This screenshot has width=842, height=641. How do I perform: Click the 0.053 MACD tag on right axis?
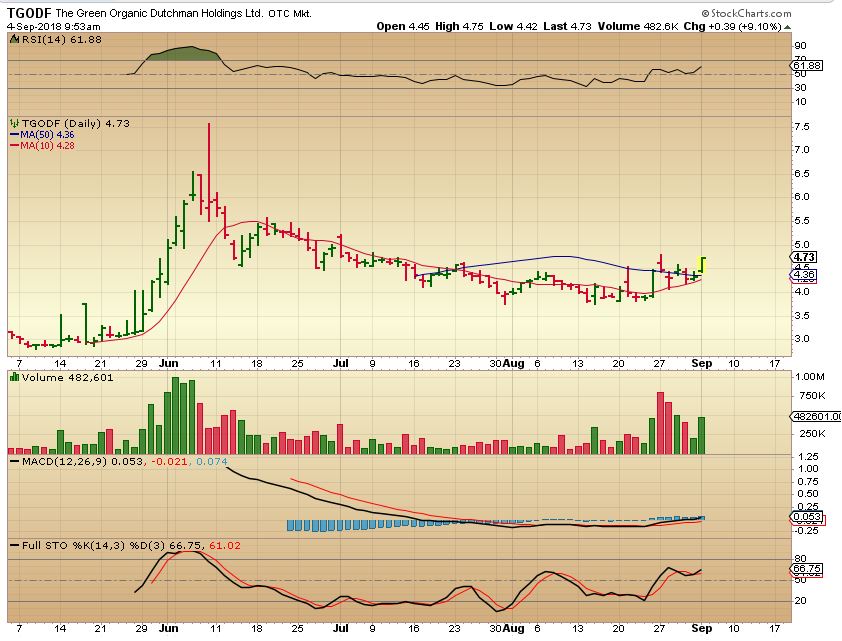807,516
